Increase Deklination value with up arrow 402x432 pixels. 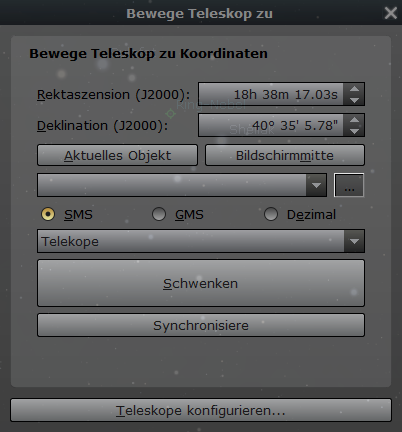[x=354, y=120]
